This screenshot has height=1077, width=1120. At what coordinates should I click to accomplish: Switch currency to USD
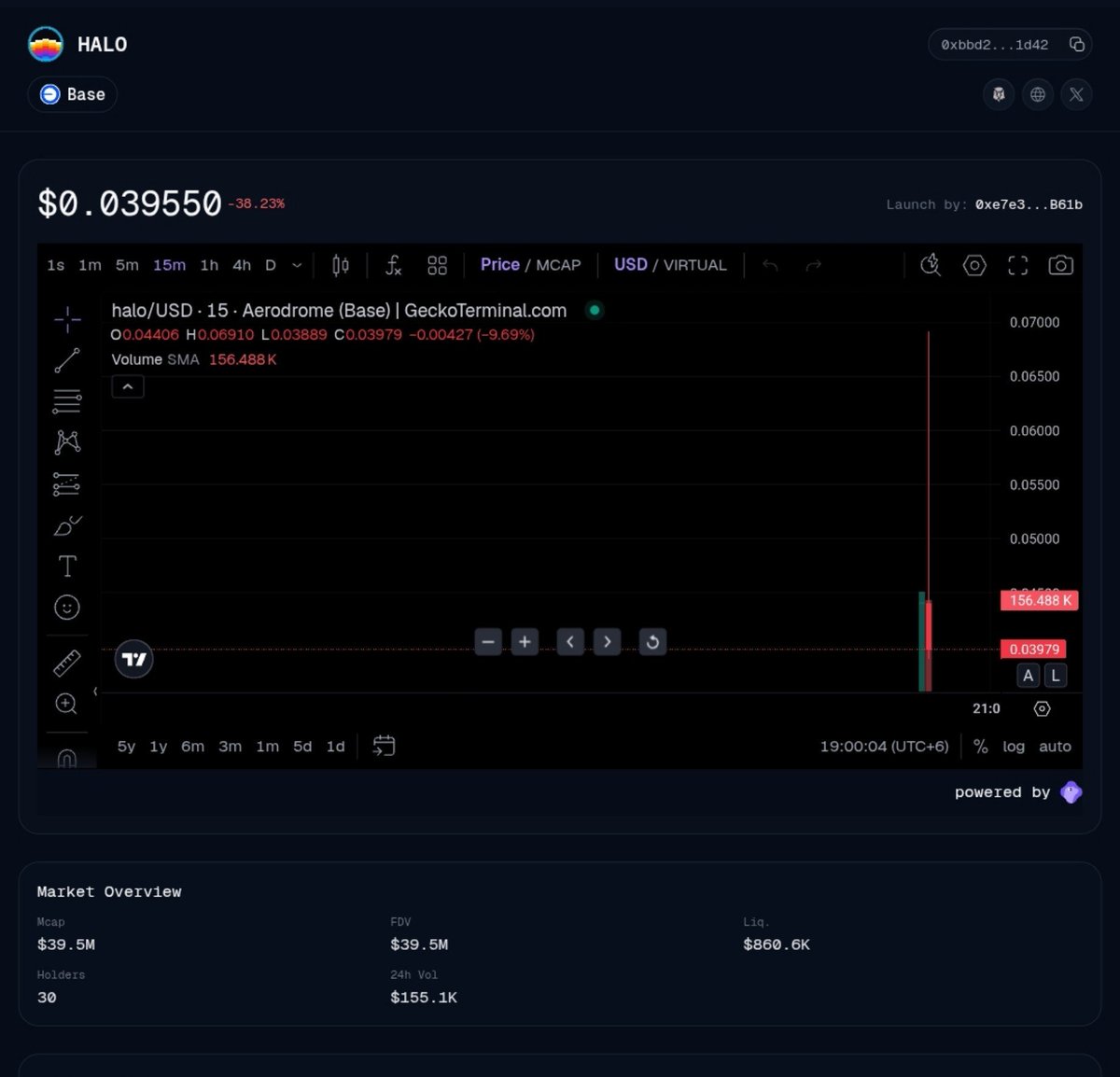click(x=631, y=265)
